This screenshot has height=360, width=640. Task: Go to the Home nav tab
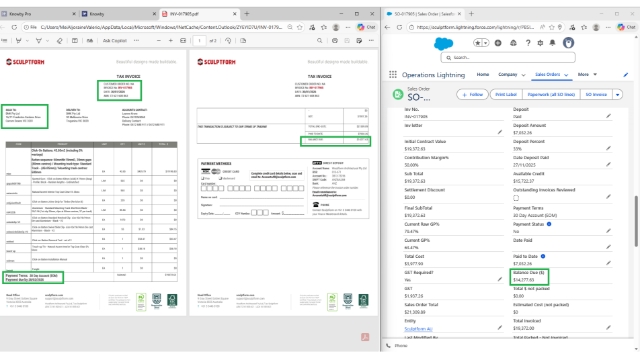[482, 74]
